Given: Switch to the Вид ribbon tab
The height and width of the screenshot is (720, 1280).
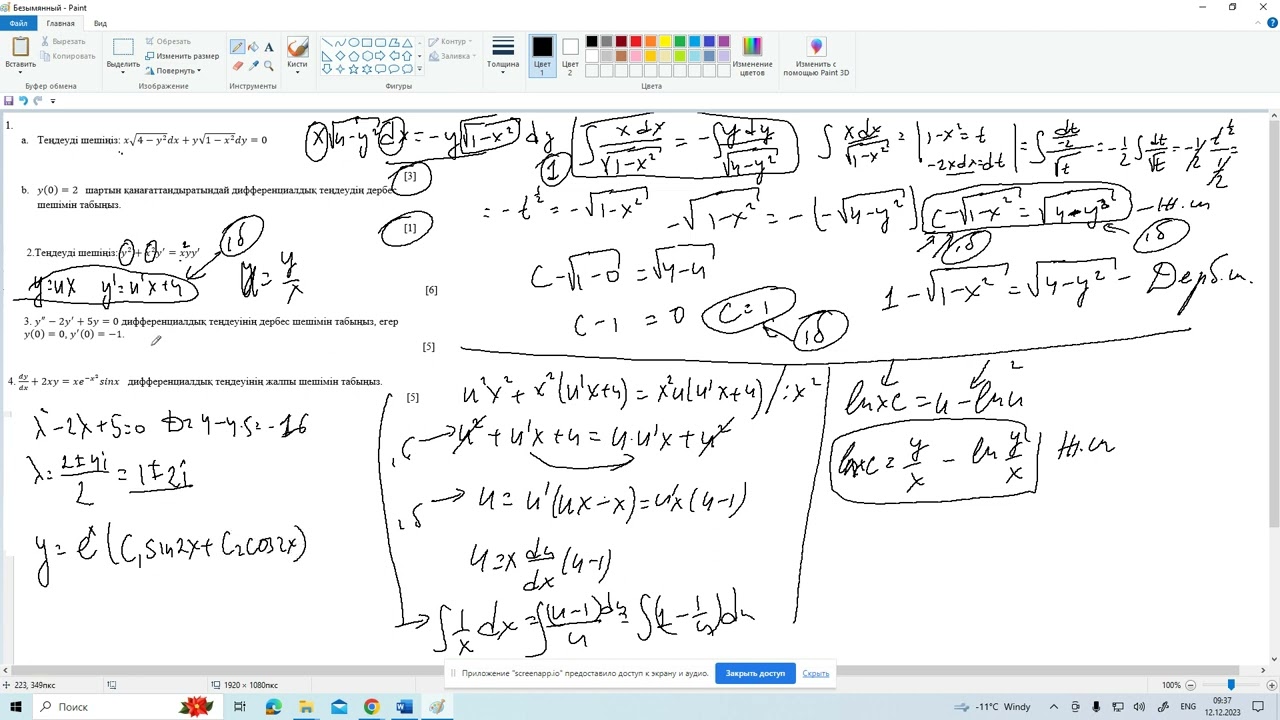Looking at the screenshot, I should pyautogui.click(x=100, y=23).
